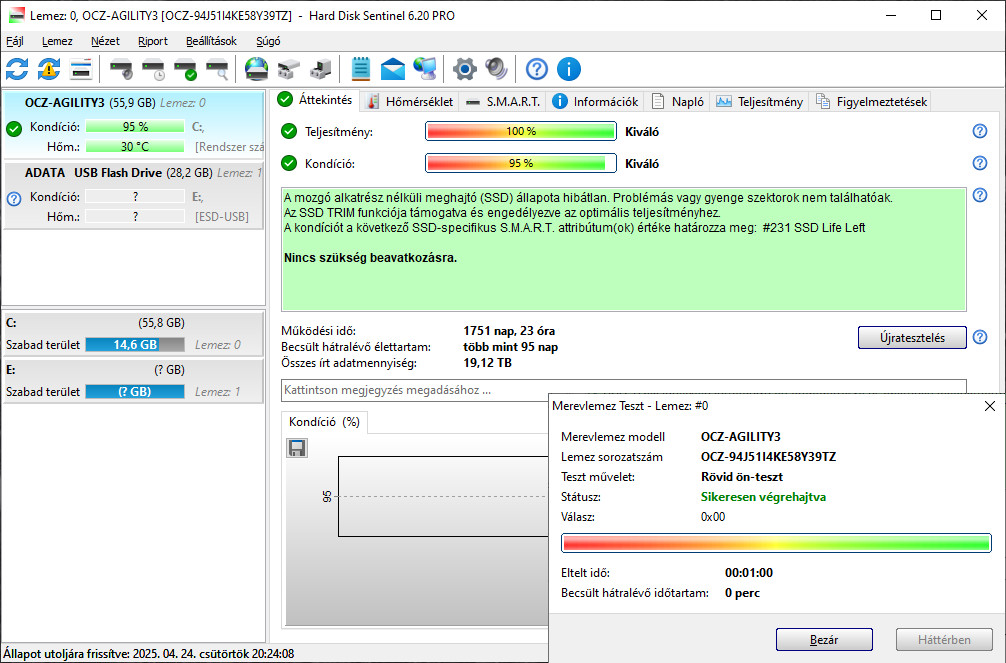Switch to the Hőmérséklet tab
Viewport: 1006px width, 663px height.
(x=409, y=101)
